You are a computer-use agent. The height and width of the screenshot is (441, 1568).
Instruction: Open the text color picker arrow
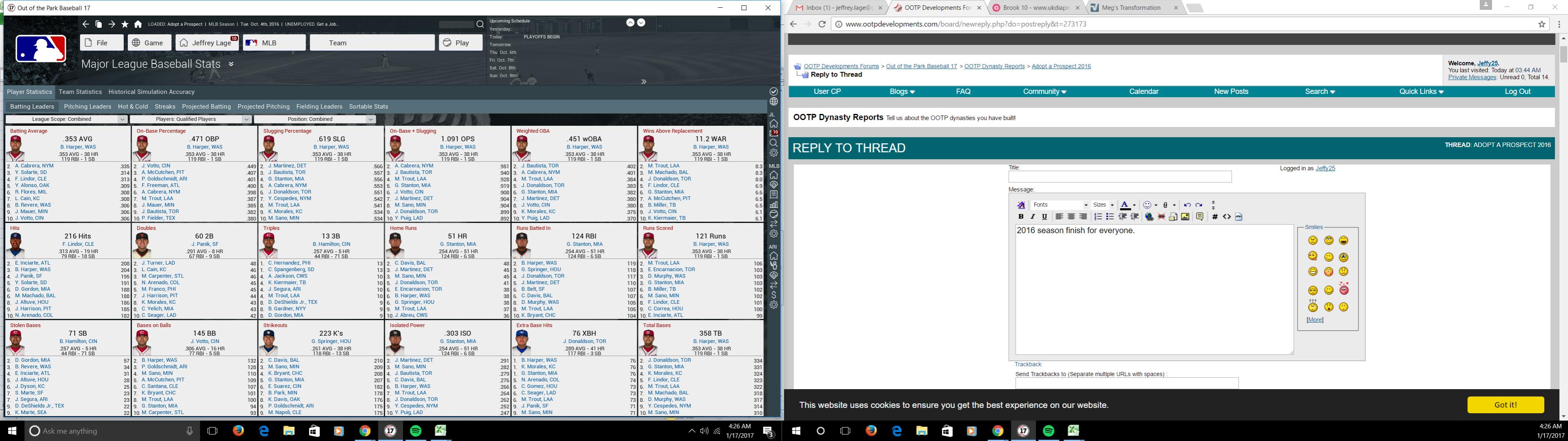(1134, 205)
